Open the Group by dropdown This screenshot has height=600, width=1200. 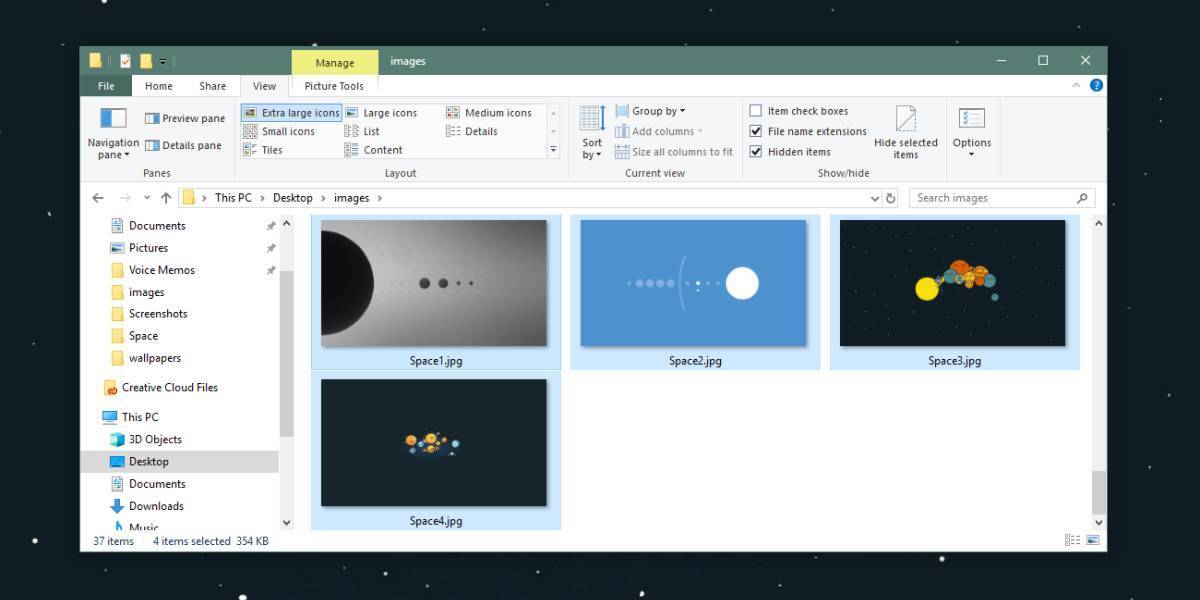[x=652, y=110]
